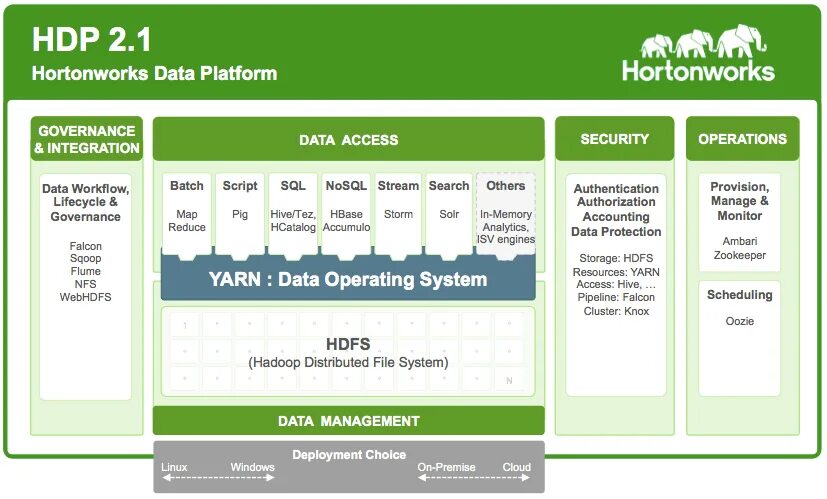Select the Operations header box
The width and height of the screenshot is (827, 499).
743,139
